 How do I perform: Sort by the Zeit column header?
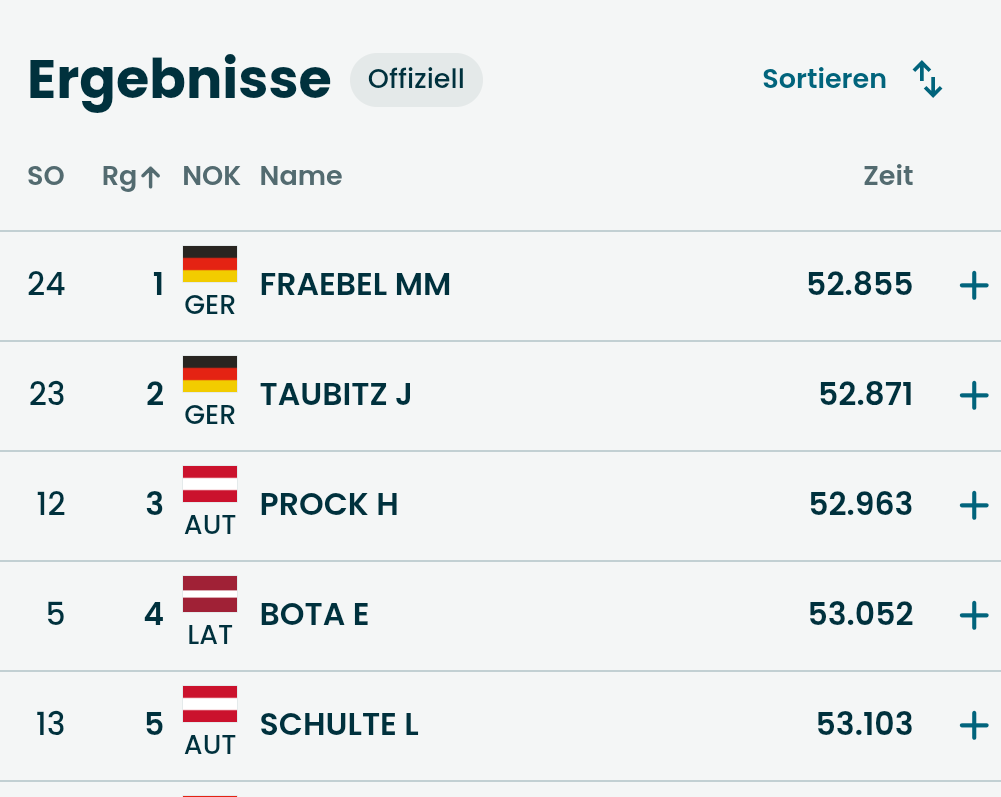click(x=888, y=177)
